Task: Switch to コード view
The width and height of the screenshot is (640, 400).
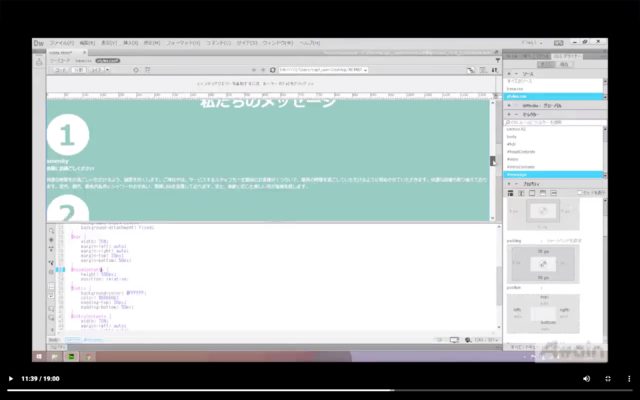Action: pyautogui.click(x=60, y=70)
